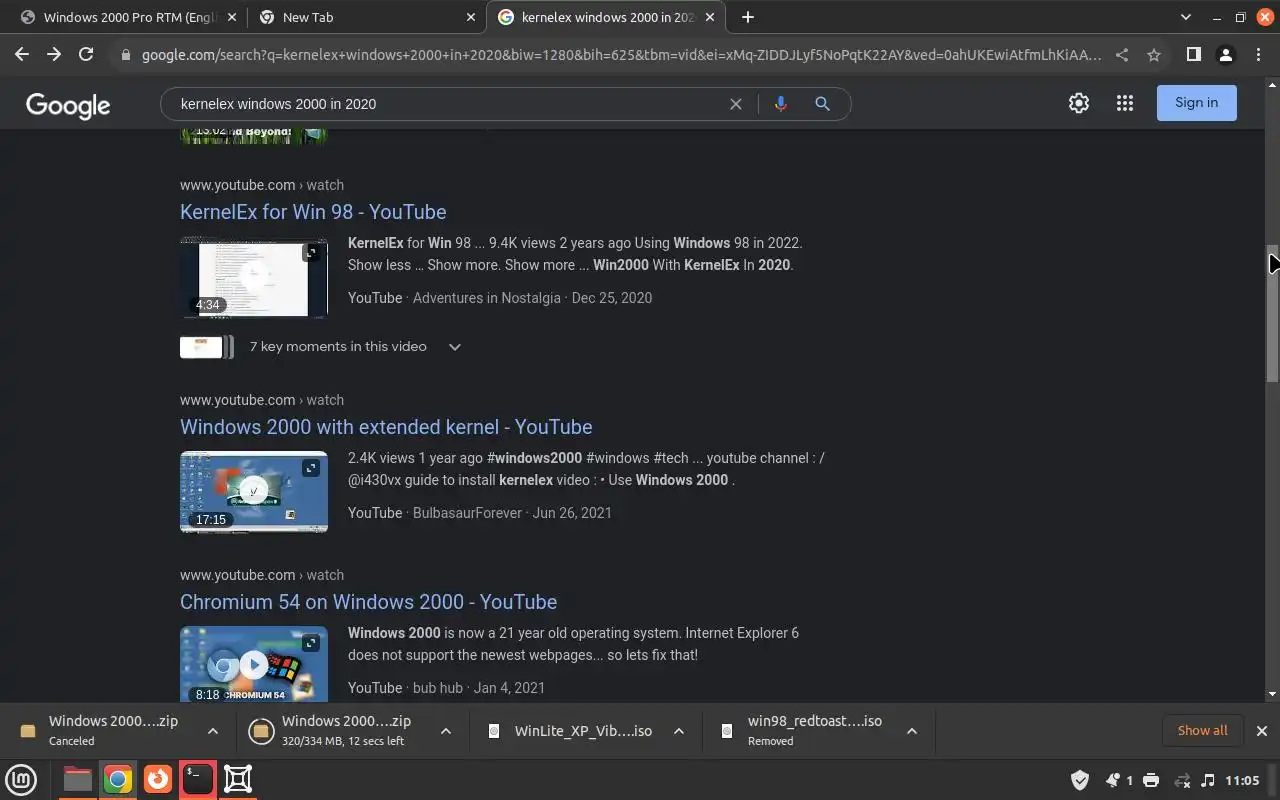
Task: Open the Chrome profile menu
Action: pos(1225,55)
